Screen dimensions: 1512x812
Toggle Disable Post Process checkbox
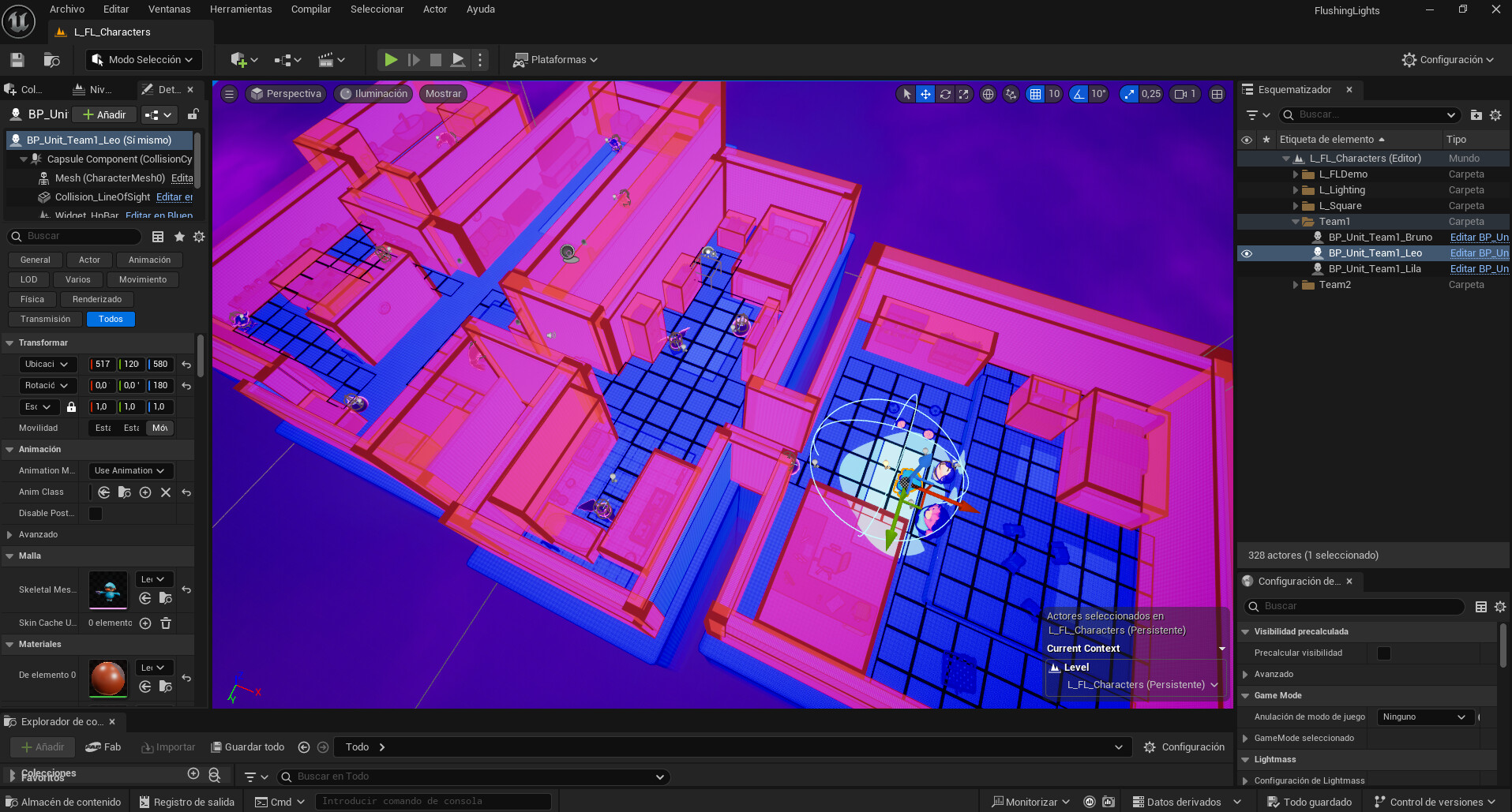click(96, 514)
